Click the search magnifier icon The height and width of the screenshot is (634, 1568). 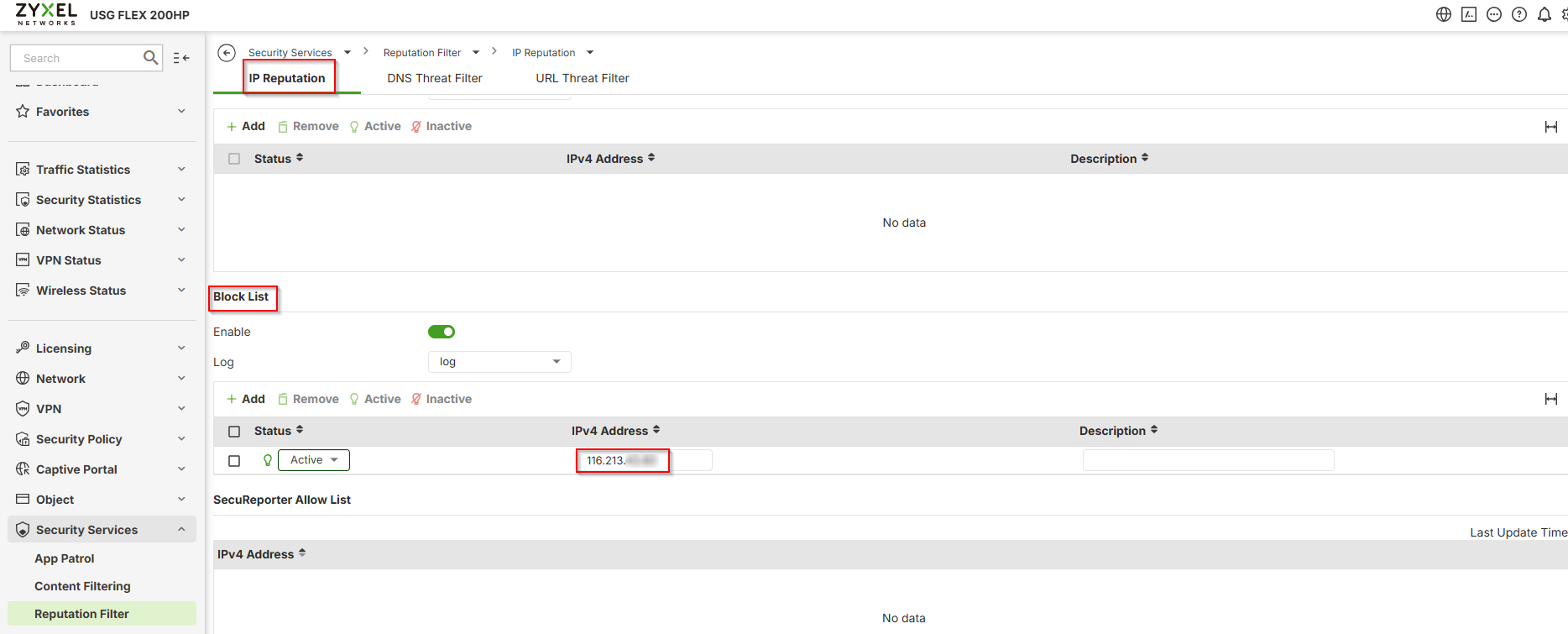(150, 57)
